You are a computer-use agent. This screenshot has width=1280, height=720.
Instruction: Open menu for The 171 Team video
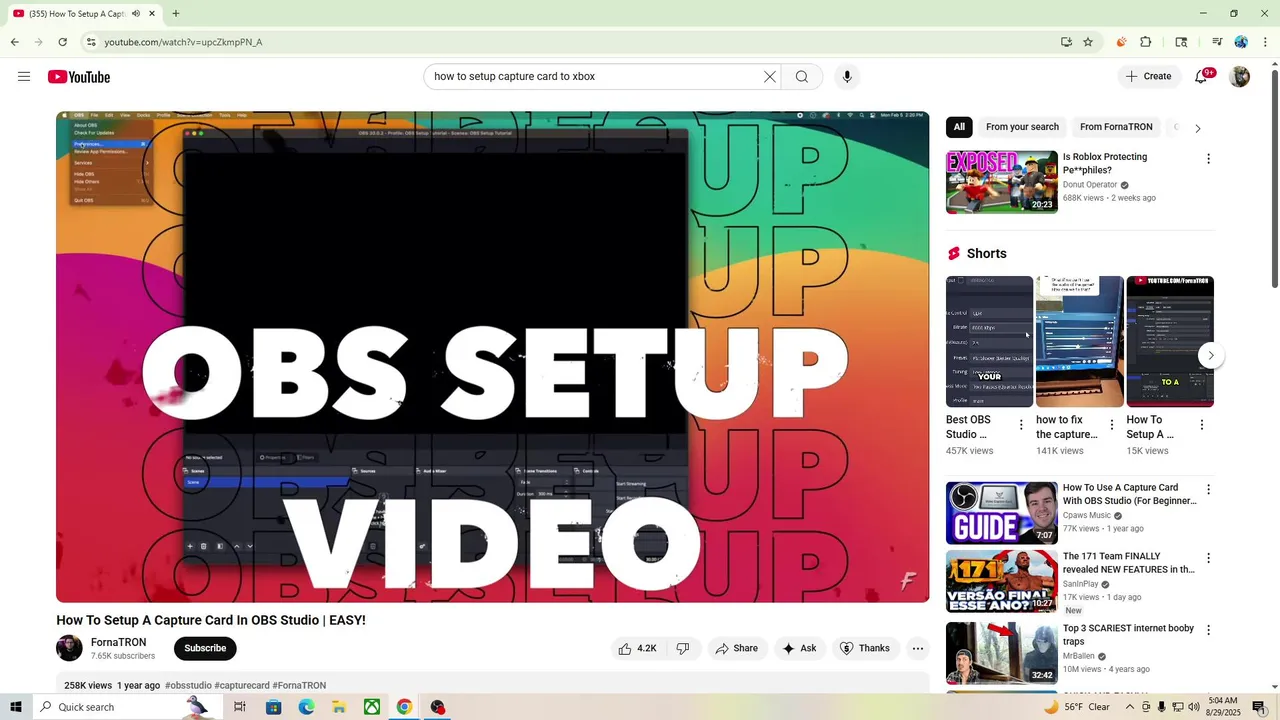coord(1208,558)
